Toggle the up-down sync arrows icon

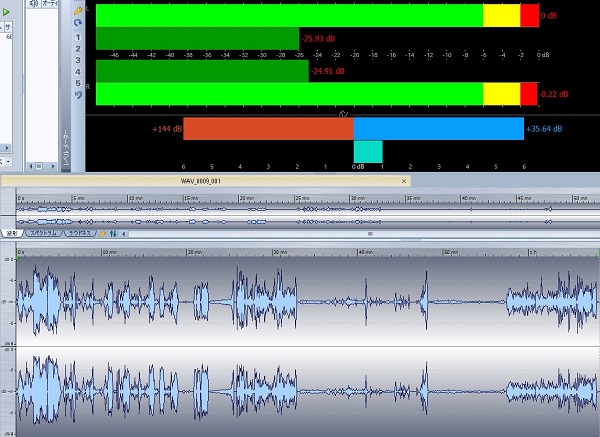click(113, 233)
